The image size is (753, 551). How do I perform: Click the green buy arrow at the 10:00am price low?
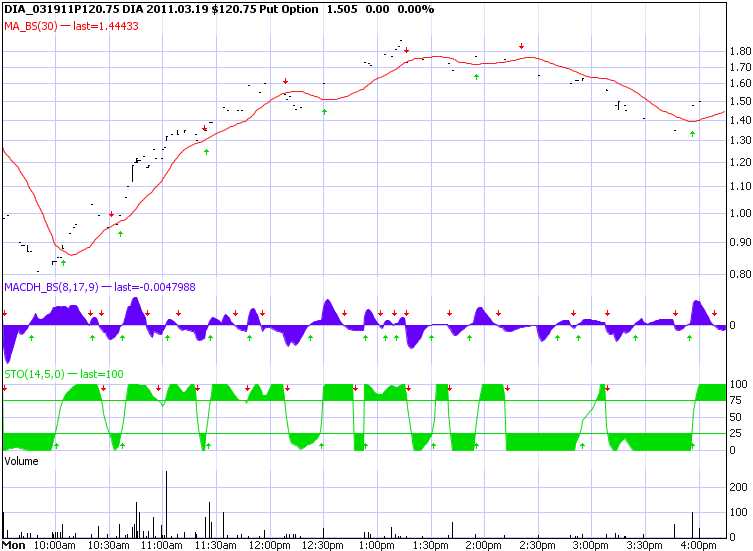pos(63,262)
